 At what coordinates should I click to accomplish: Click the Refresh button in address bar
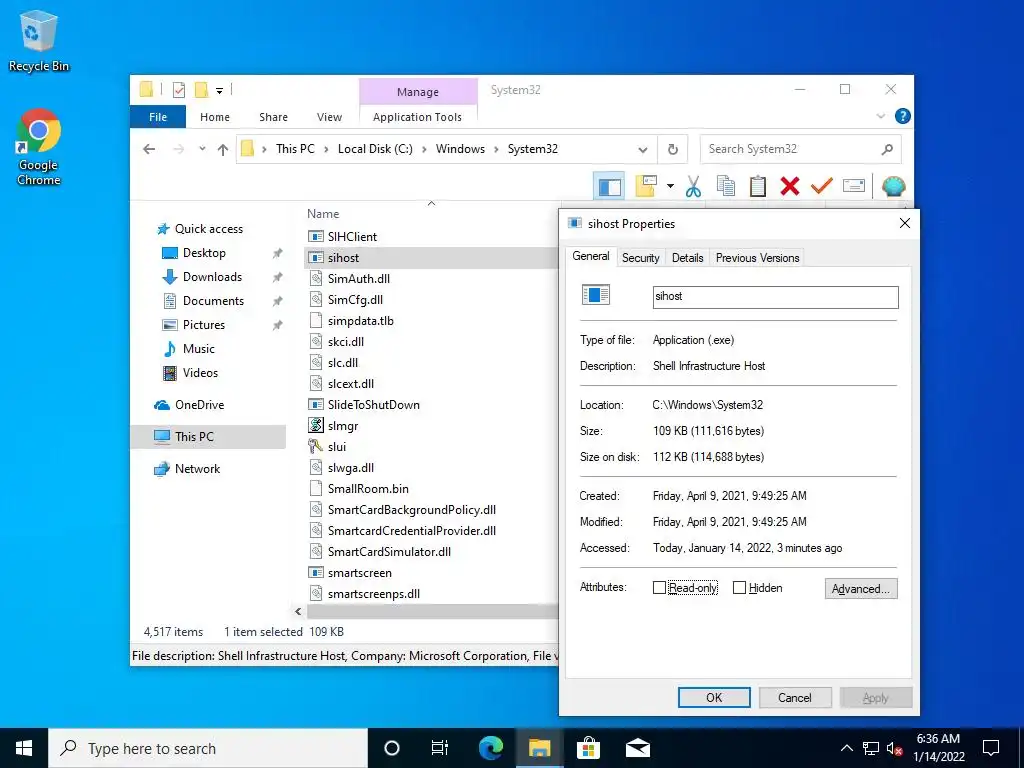673,149
